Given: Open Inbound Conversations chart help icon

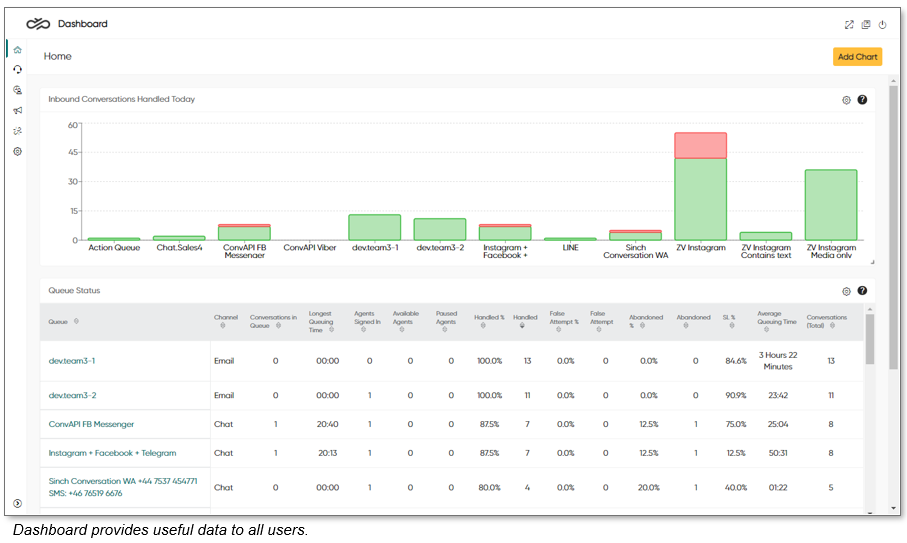Looking at the screenshot, I should (x=862, y=99).
